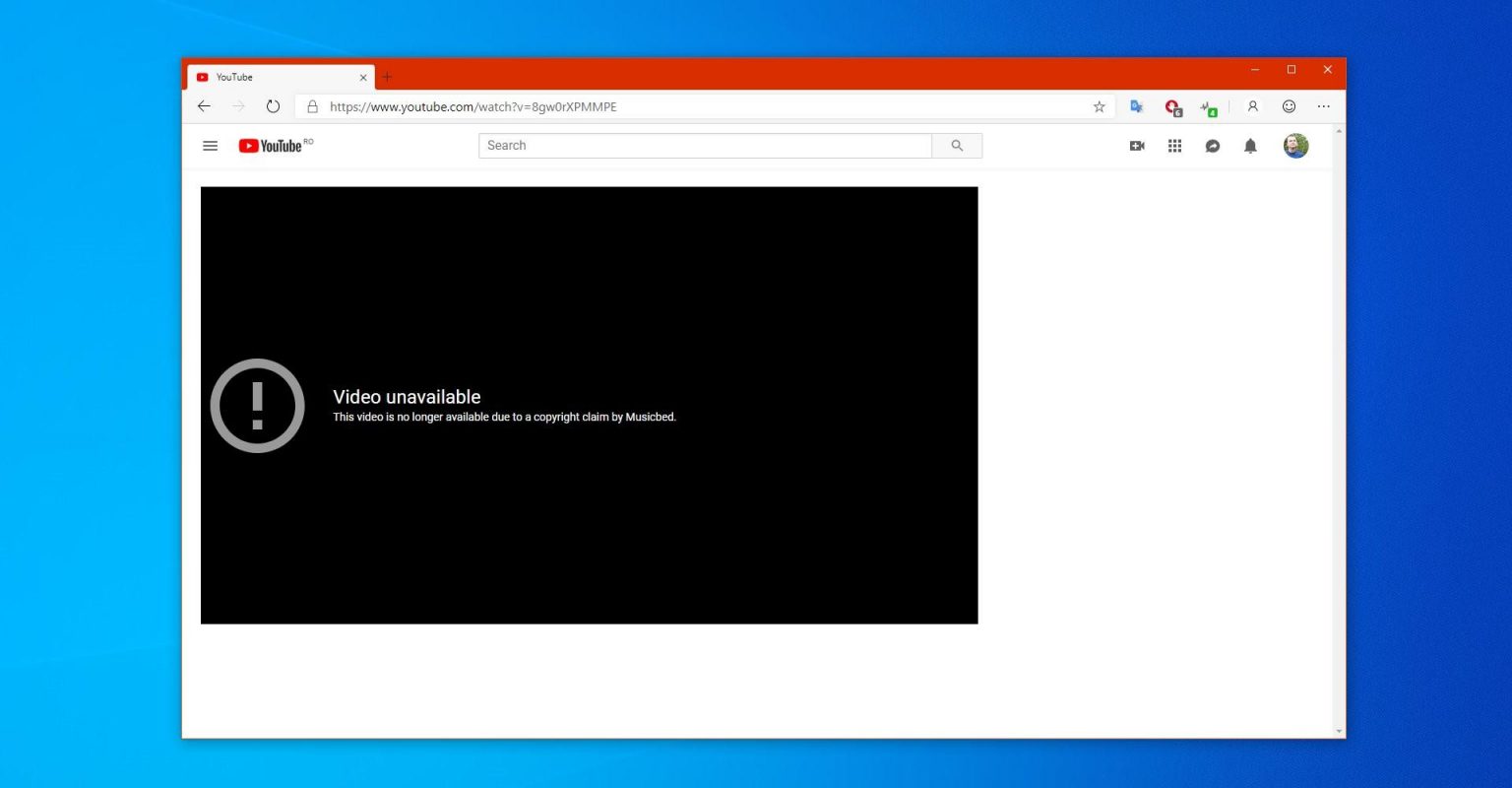Open the create video camera icon
This screenshot has width=1512, height=788.
[1137, 146]
